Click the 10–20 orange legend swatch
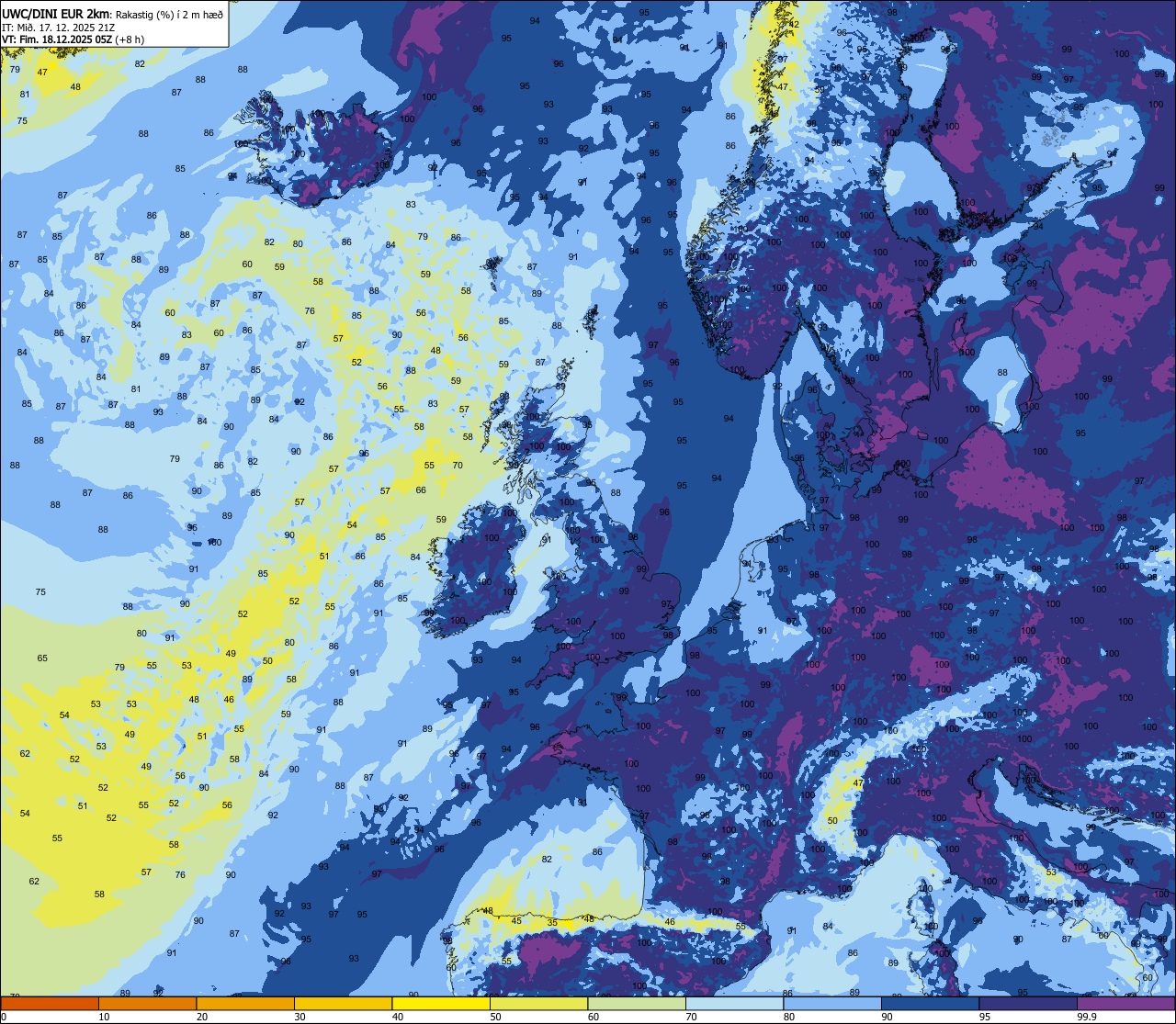1176x1024 pixels. [147, 1003]
